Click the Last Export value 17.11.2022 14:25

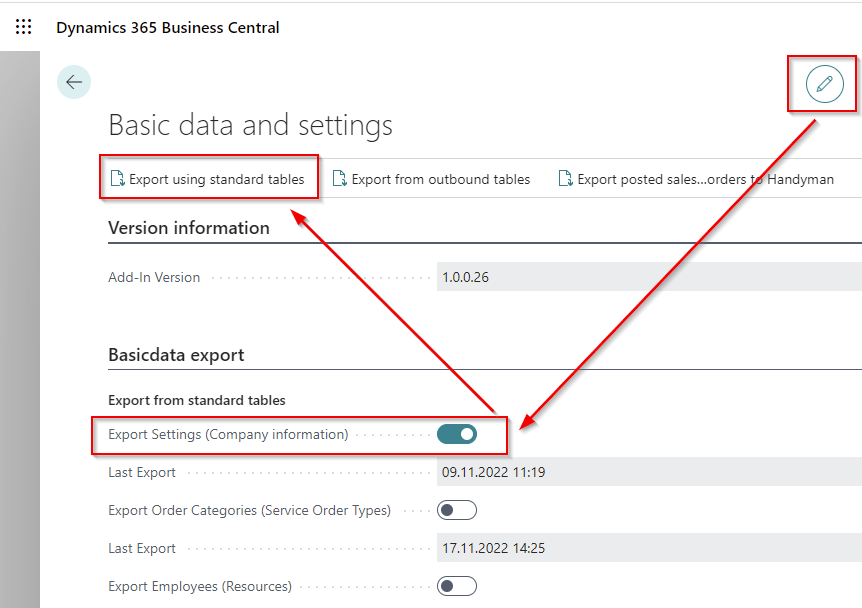click(649, 548)
